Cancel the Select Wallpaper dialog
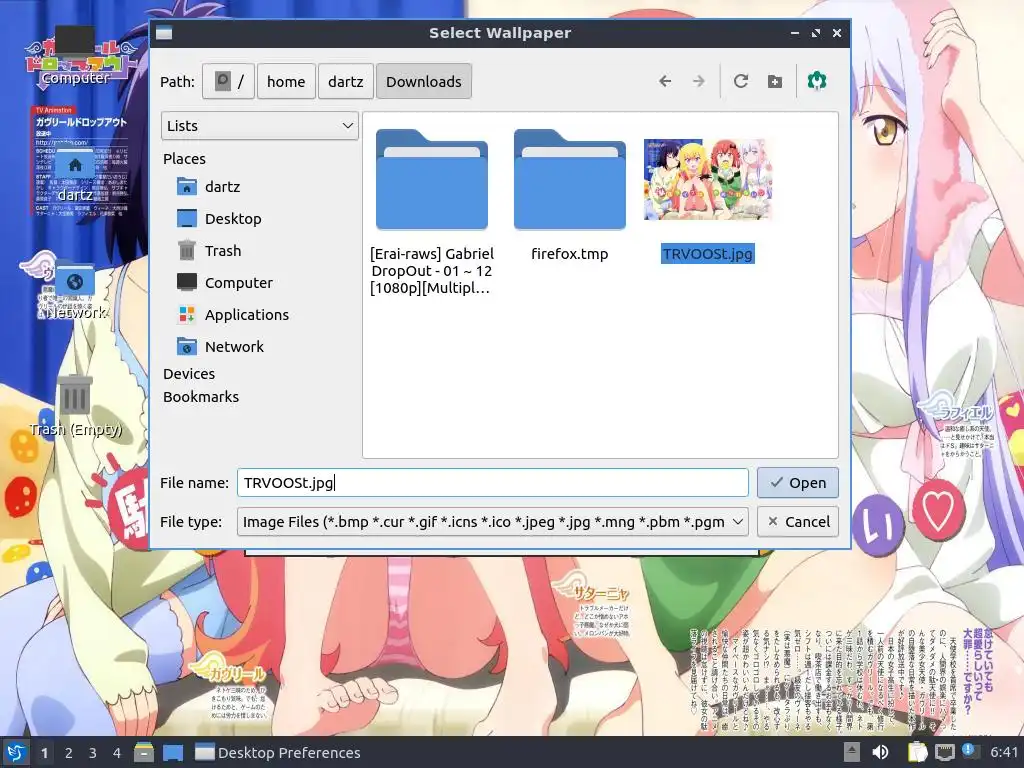Image resolution: width=1024 pixels, height=768 pixels. pos(797,522)
